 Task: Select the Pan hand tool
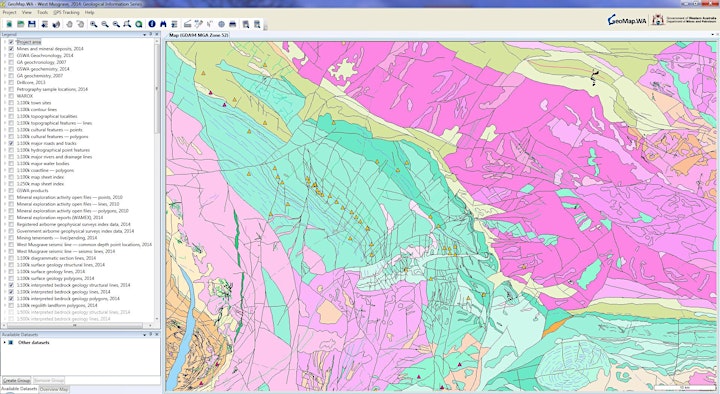[x=69, y=24]
